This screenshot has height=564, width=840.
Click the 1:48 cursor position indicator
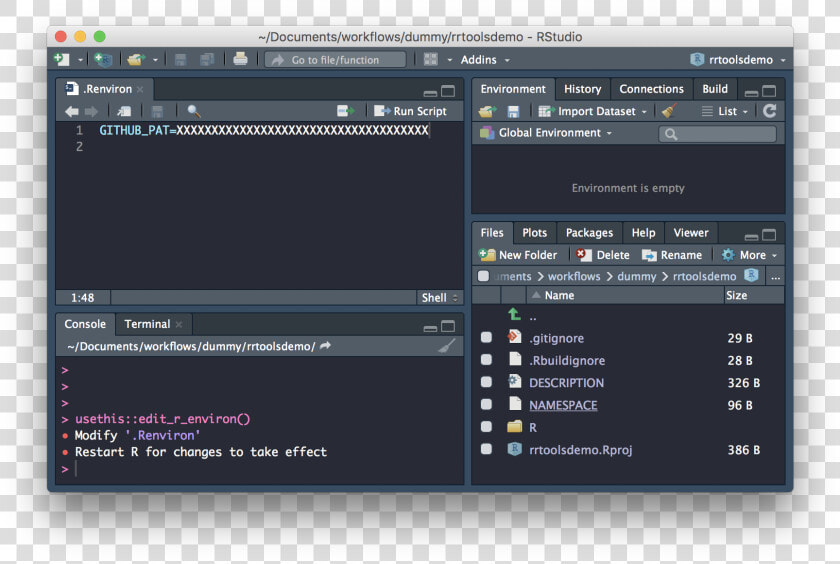[82, 298]
